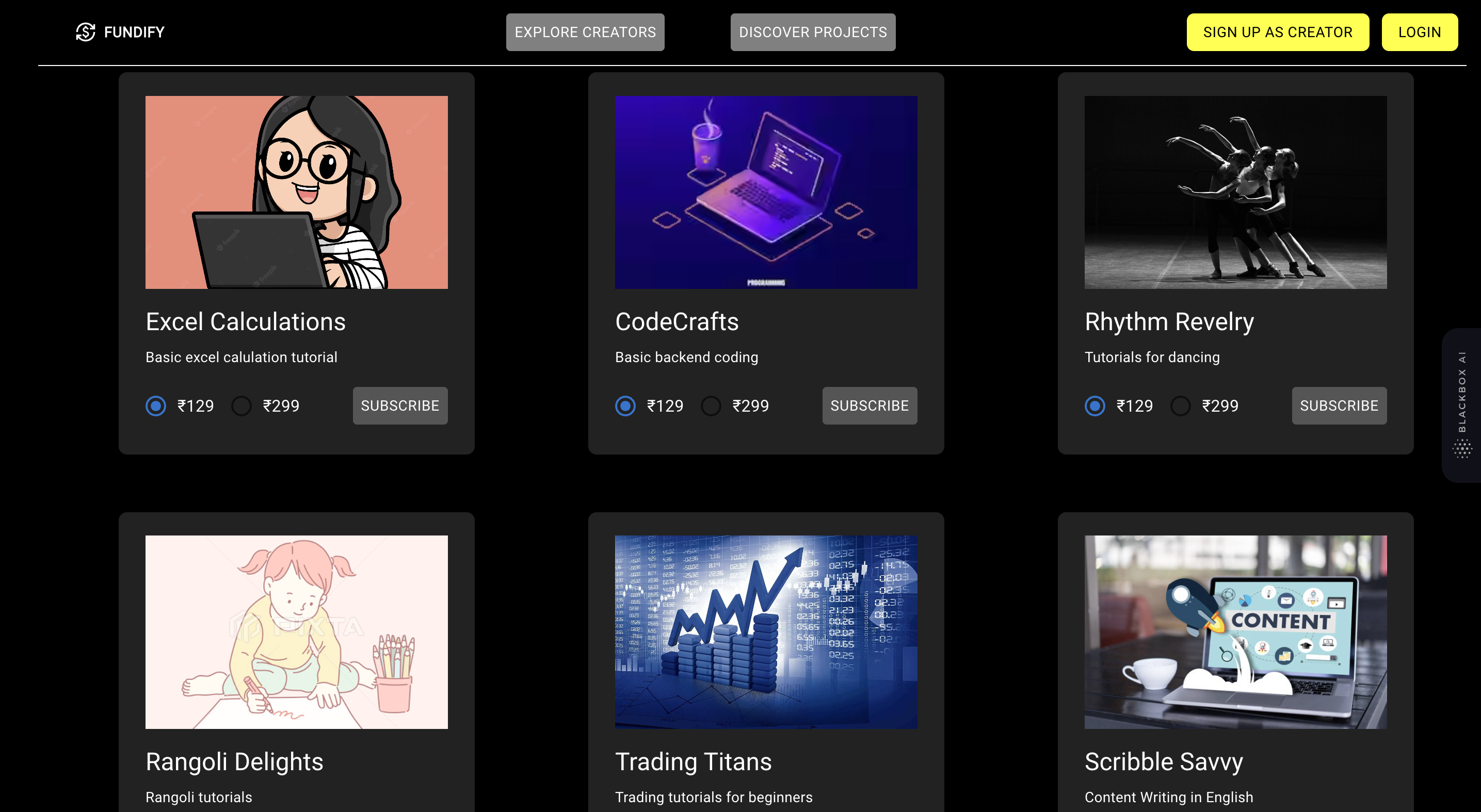Select ₹129 tier for Excel Calculations

click(156, 405)
